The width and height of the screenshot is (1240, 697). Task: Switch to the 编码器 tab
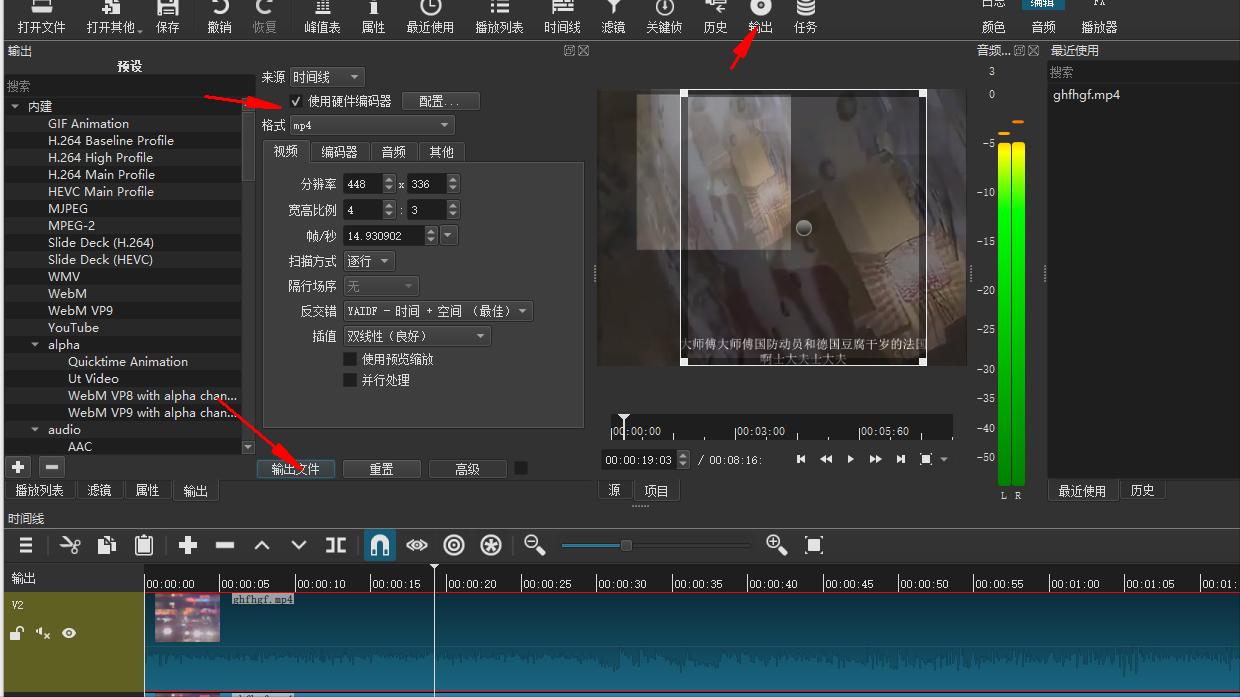tap(340, 151)
